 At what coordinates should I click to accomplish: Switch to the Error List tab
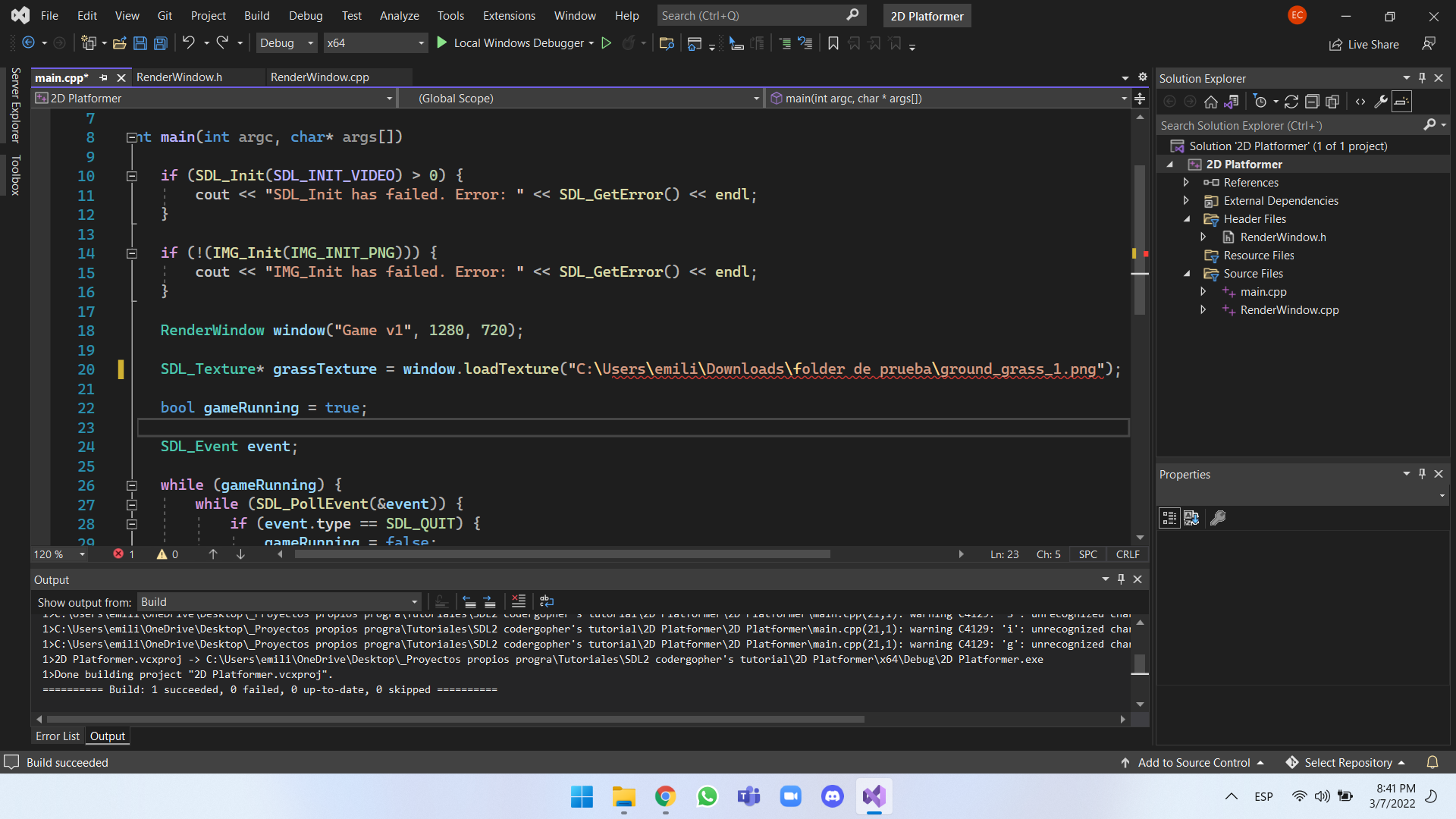[x=57, y=736]
